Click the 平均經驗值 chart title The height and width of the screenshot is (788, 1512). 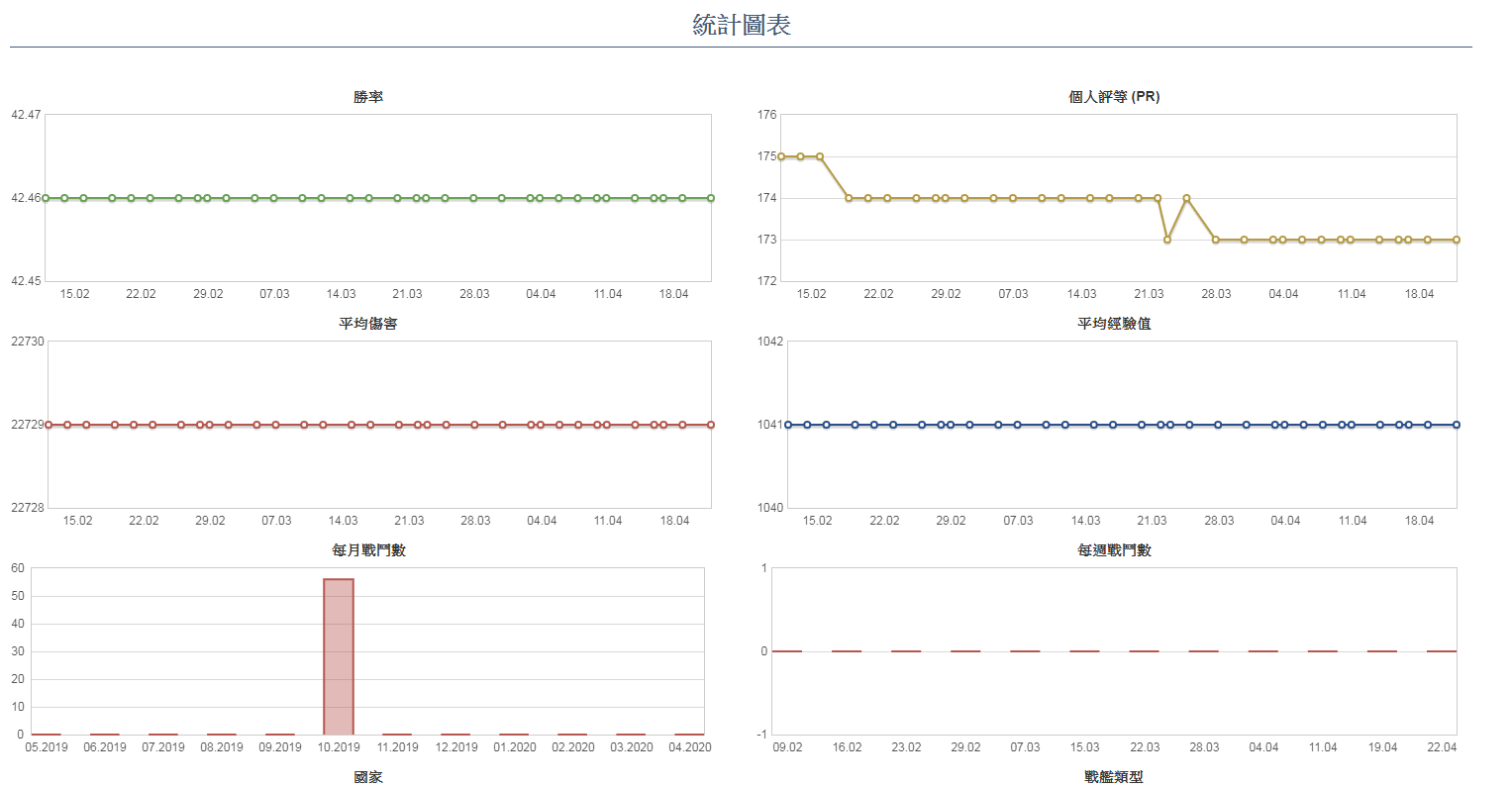pos(1114,324)
